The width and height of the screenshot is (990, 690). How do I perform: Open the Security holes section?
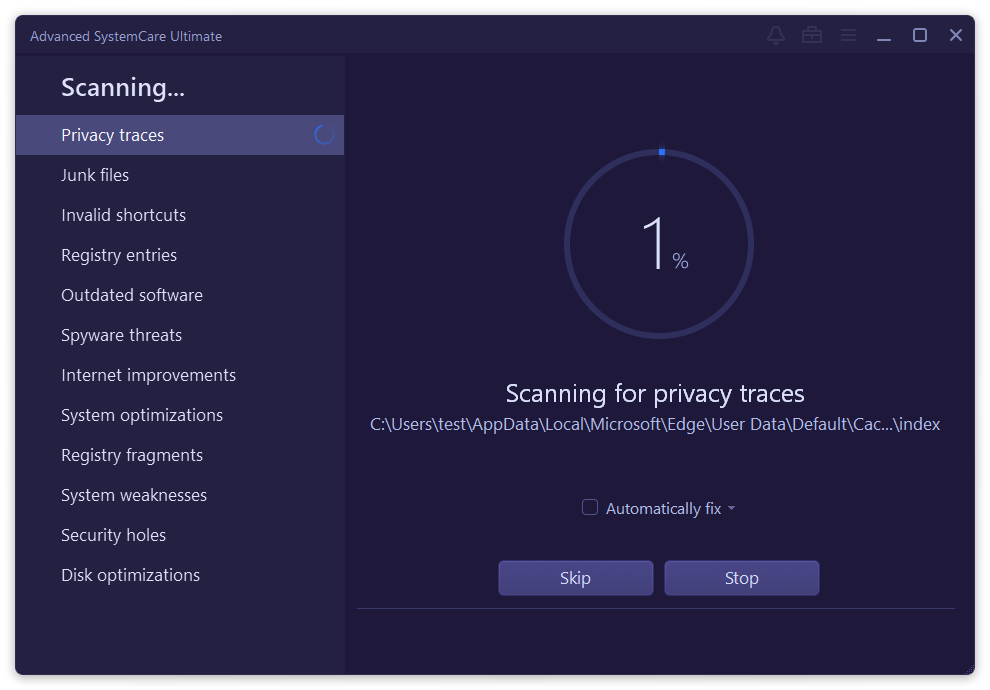point(113,535)
